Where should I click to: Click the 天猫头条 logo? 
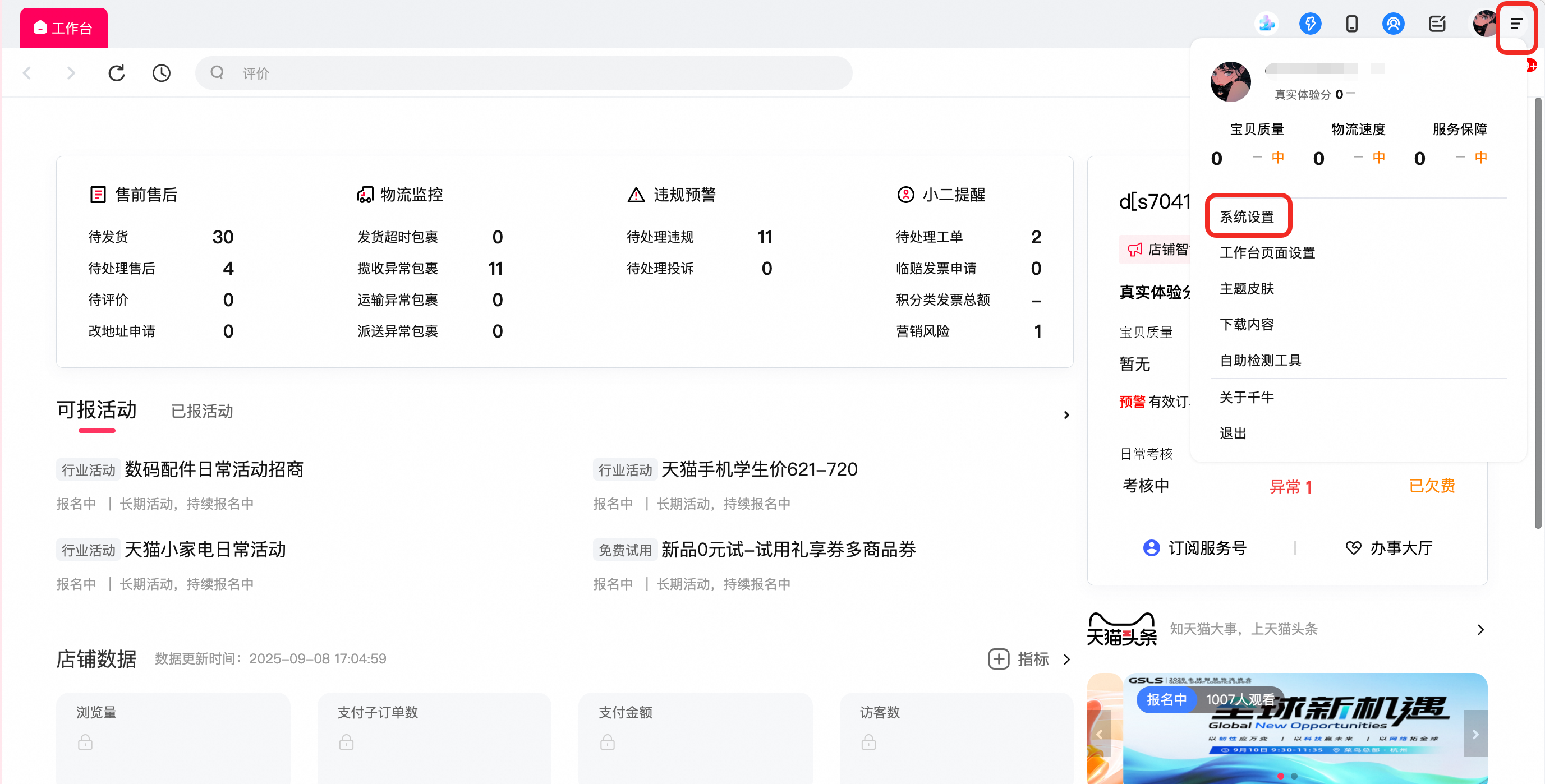(x=1122, y=629)
